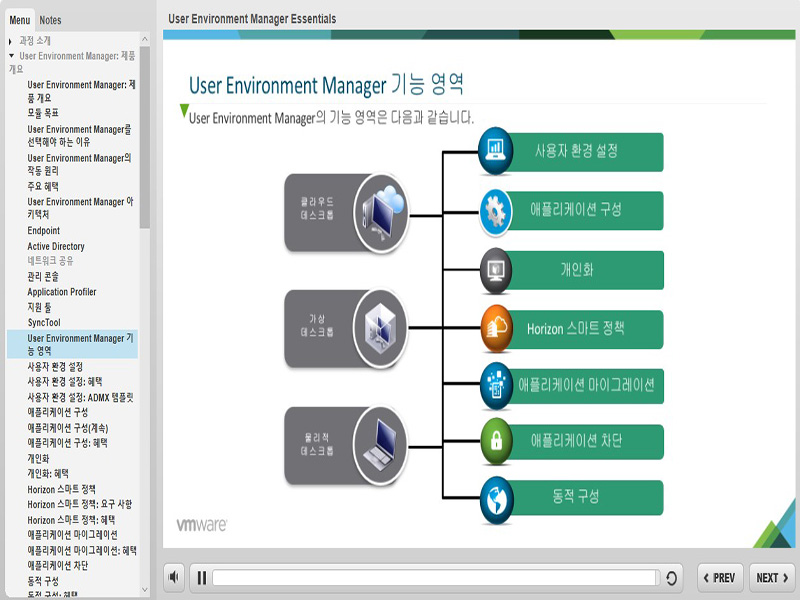Select SyncTool in the menu
The width and height of the screenshot is (800, 600).
pos(44,322)
